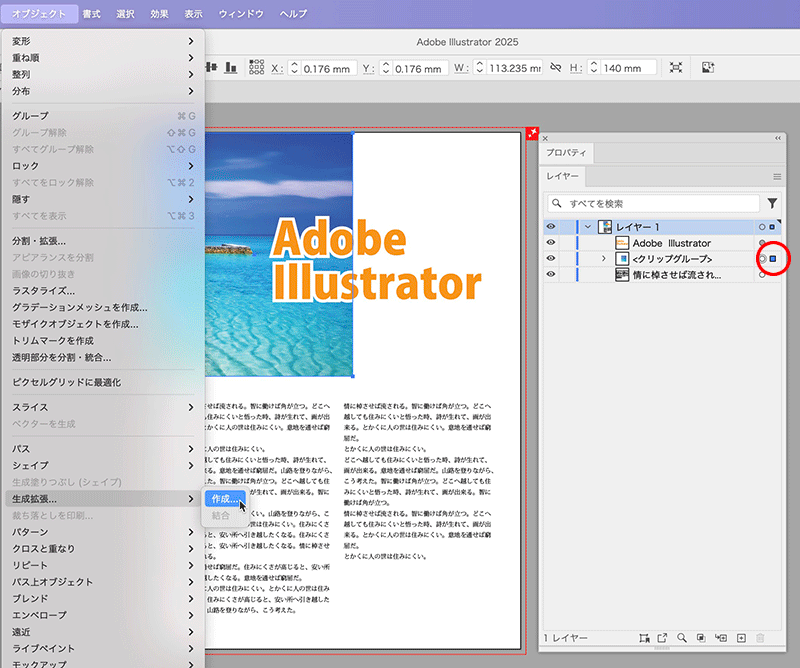The width and height of the screenshot is (800, 668).
Task: Click the H height stepper arrows
Action: click(593, 67)
